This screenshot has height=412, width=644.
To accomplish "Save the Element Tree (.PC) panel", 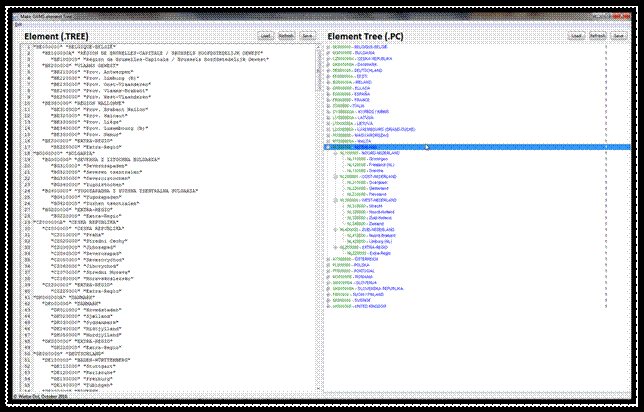I will 620,35.
